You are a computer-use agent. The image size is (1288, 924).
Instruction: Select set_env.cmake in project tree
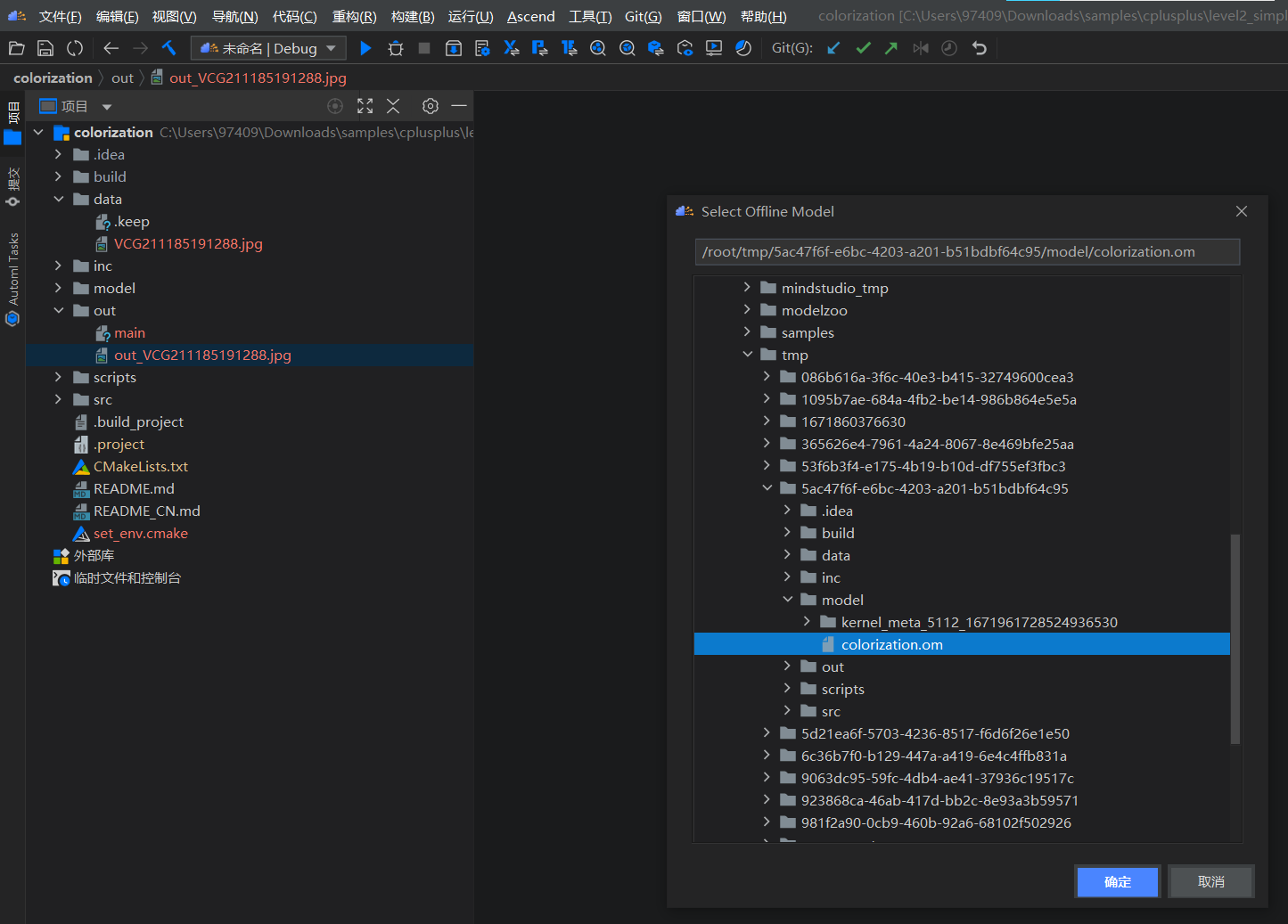click(141, 533)
